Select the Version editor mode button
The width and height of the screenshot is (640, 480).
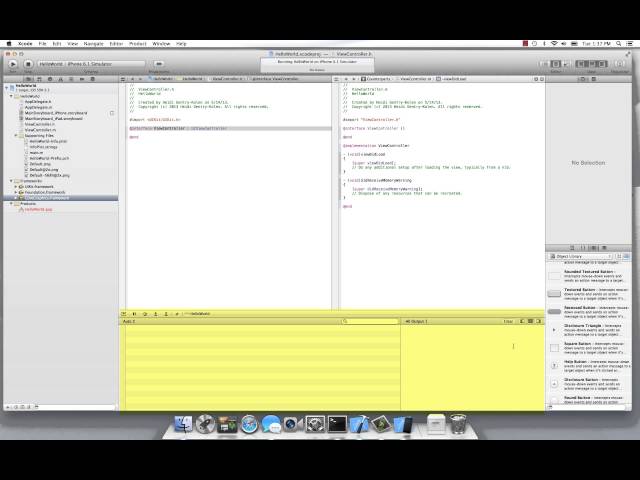pyautogui.click(x=566, y=64)
